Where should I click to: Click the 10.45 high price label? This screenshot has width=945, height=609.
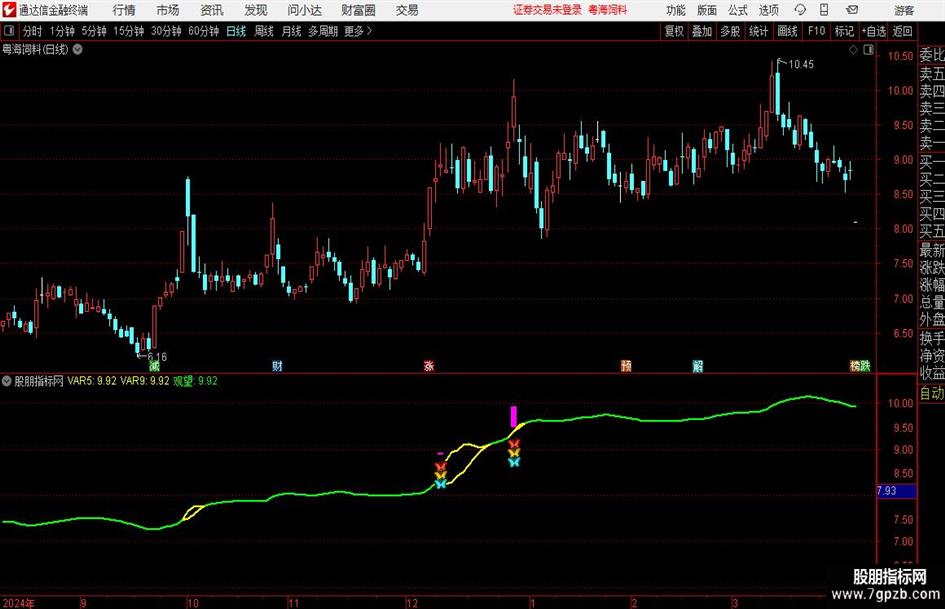801,64
